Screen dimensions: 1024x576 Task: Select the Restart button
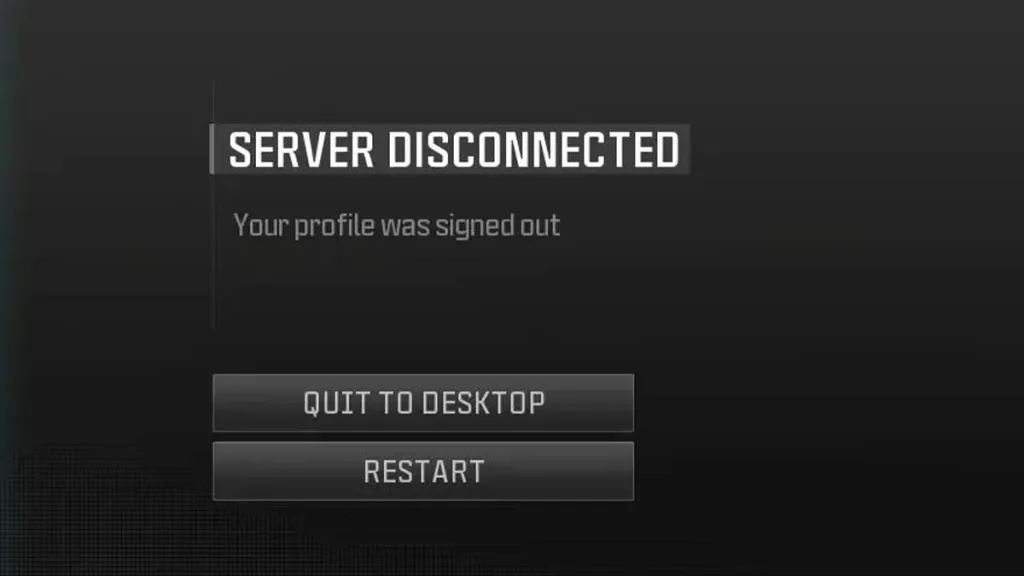[x=423, y=471]
